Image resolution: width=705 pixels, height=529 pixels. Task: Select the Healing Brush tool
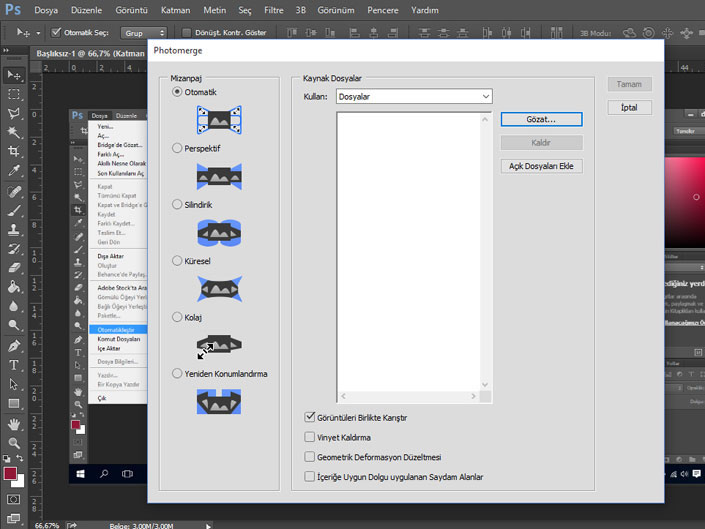[x=14, y=192]
